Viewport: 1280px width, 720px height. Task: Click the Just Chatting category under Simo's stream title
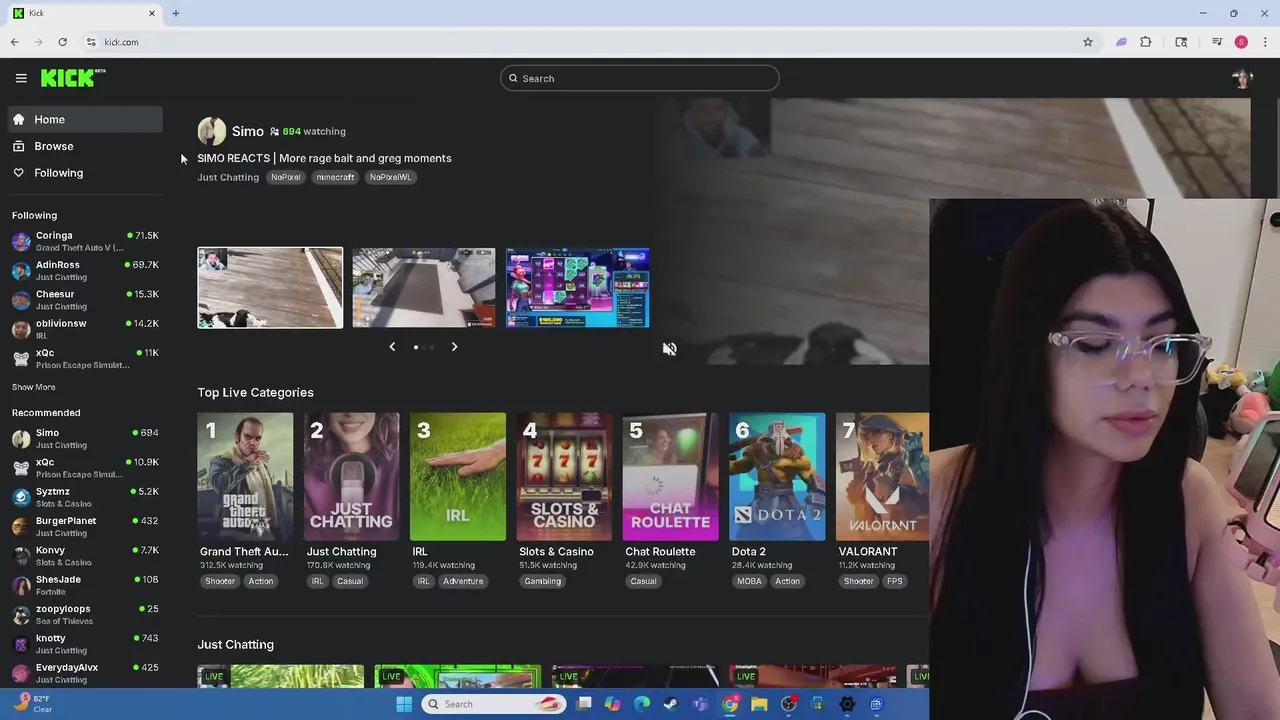pyautogui.click(x=228, y=177)
